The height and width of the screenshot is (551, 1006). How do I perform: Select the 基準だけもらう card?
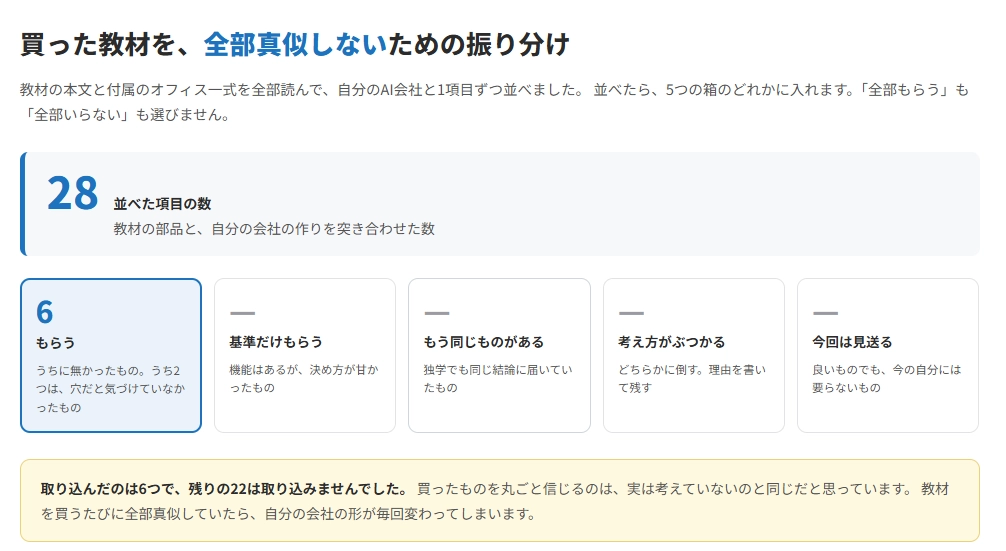[x=305, y=355]
